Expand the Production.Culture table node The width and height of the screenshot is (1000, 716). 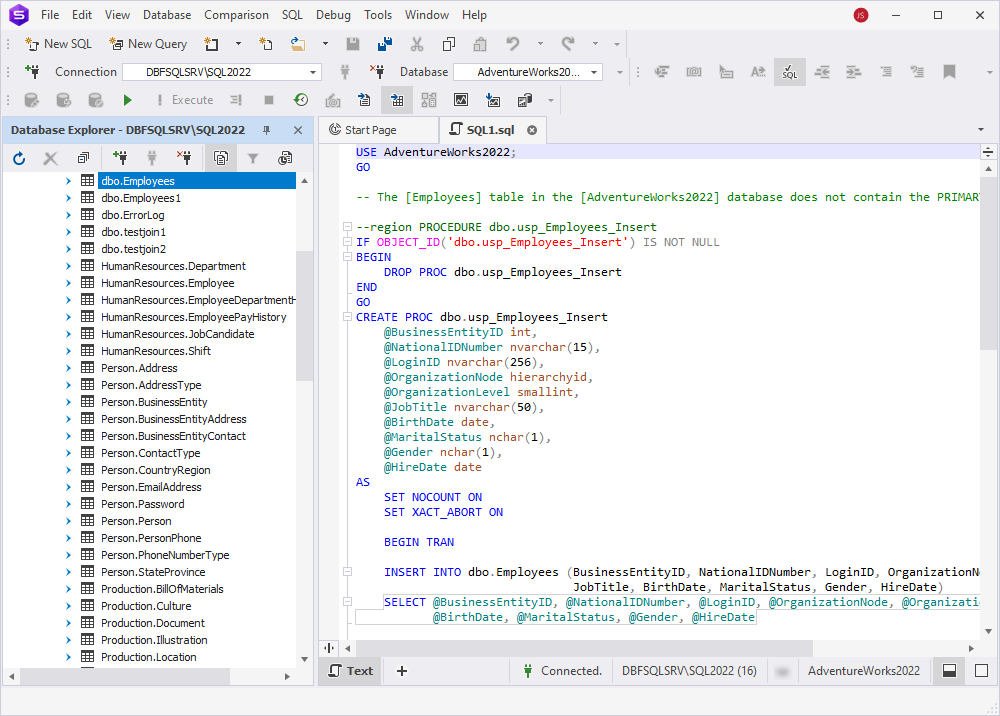(68, 606)
